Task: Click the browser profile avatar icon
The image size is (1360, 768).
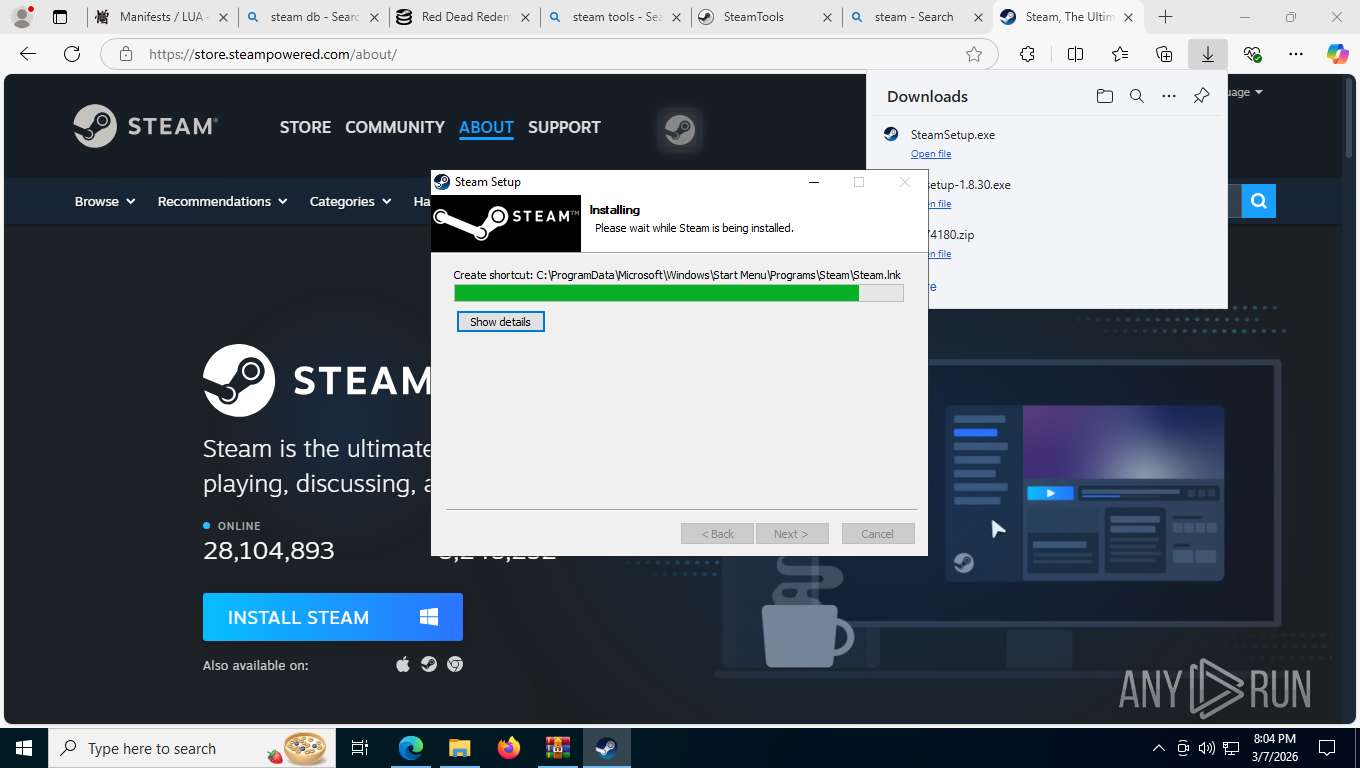Action: coord(21,17)
